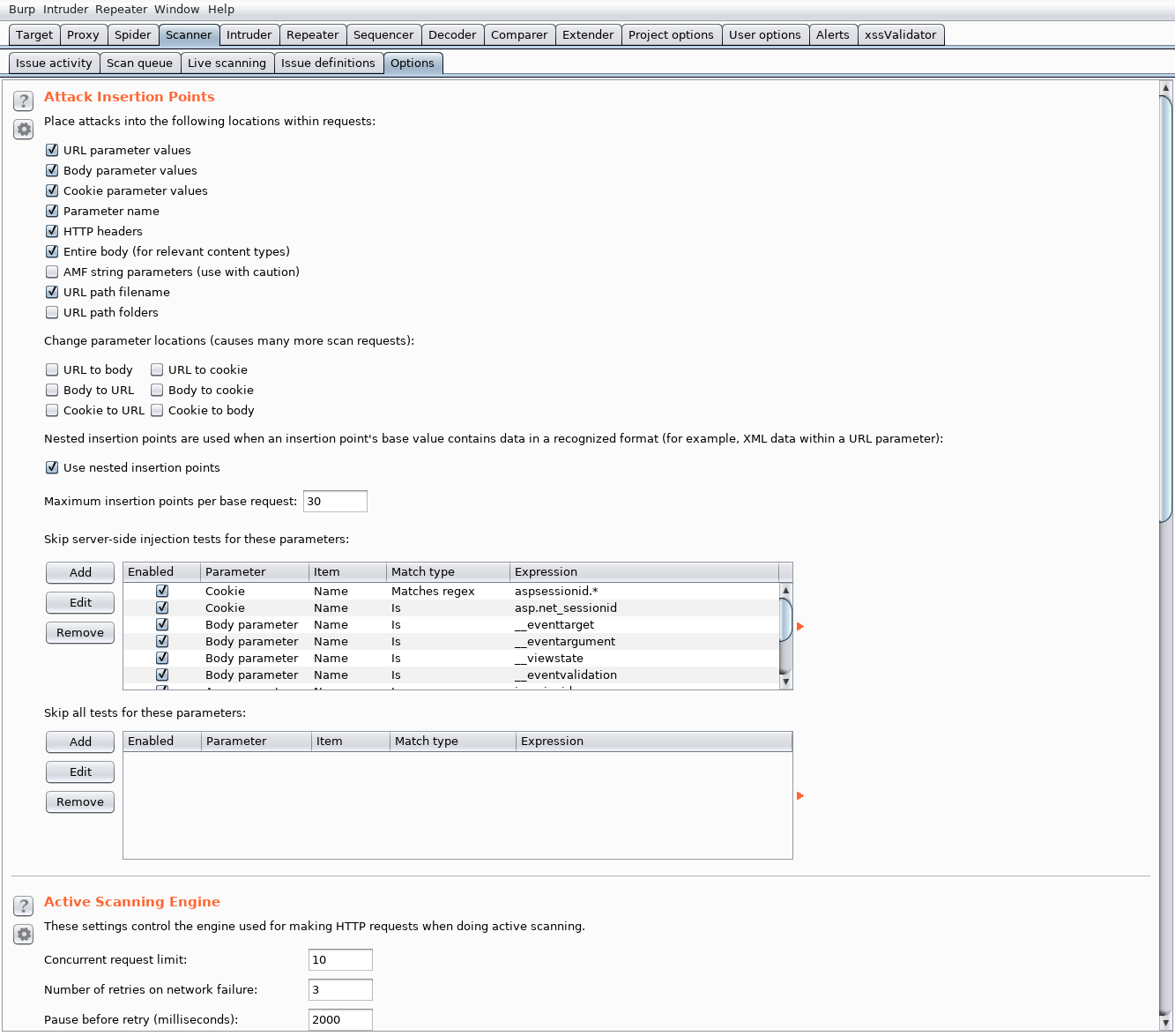
Task: Toggle Use nested insertion points
Action: [52, 468]
